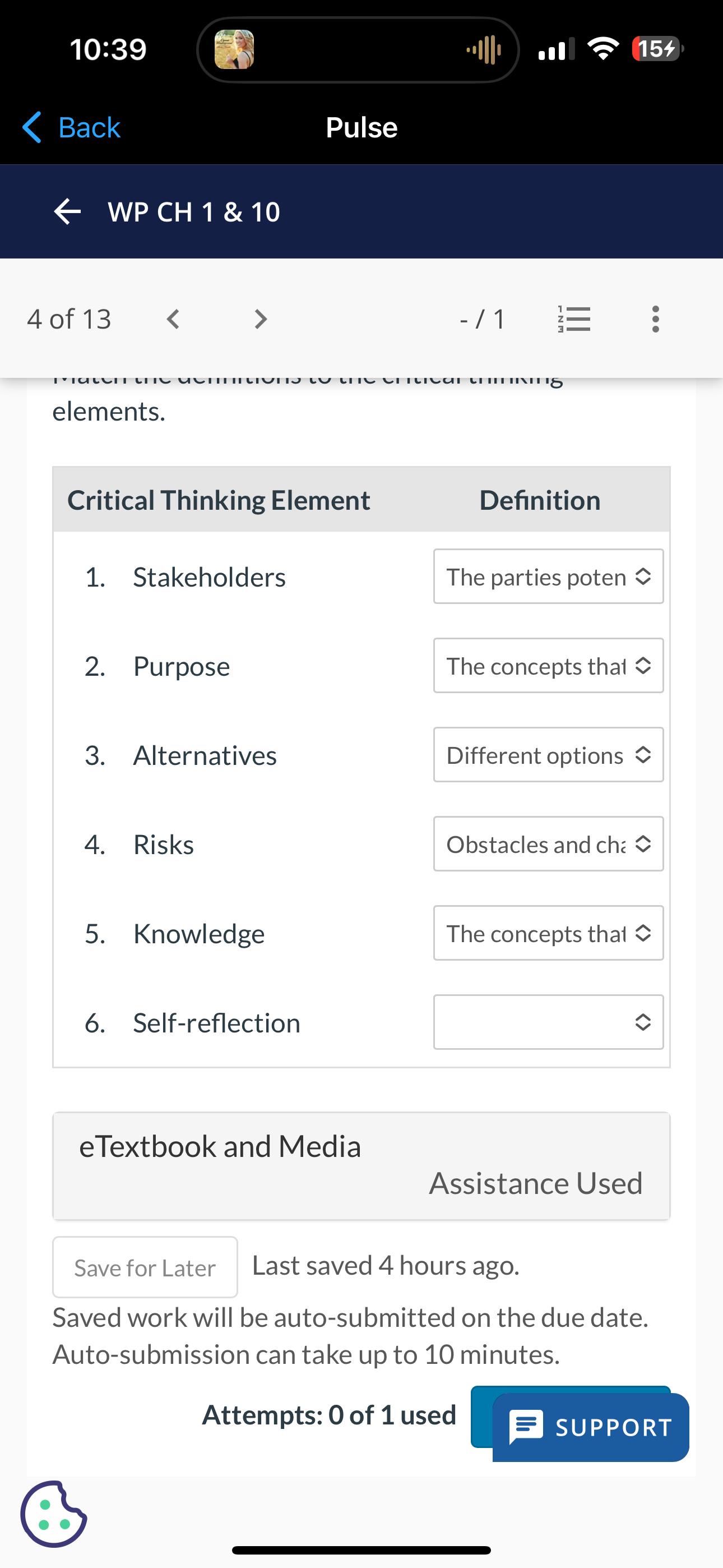Image resolution: width=723 pixels, height=1568 pixels.
Task: Tap the battery status indicator
Action: coord(657,49)
